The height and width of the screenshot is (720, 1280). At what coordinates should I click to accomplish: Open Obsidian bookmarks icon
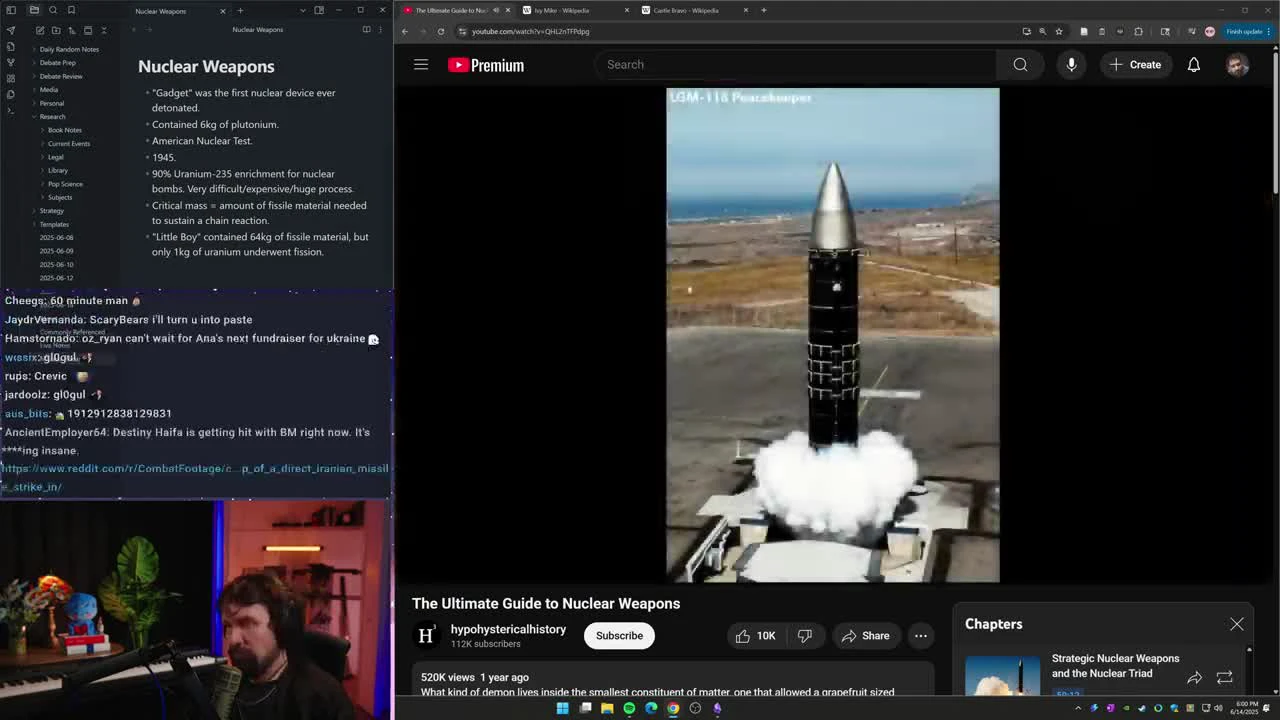(71, 10)
